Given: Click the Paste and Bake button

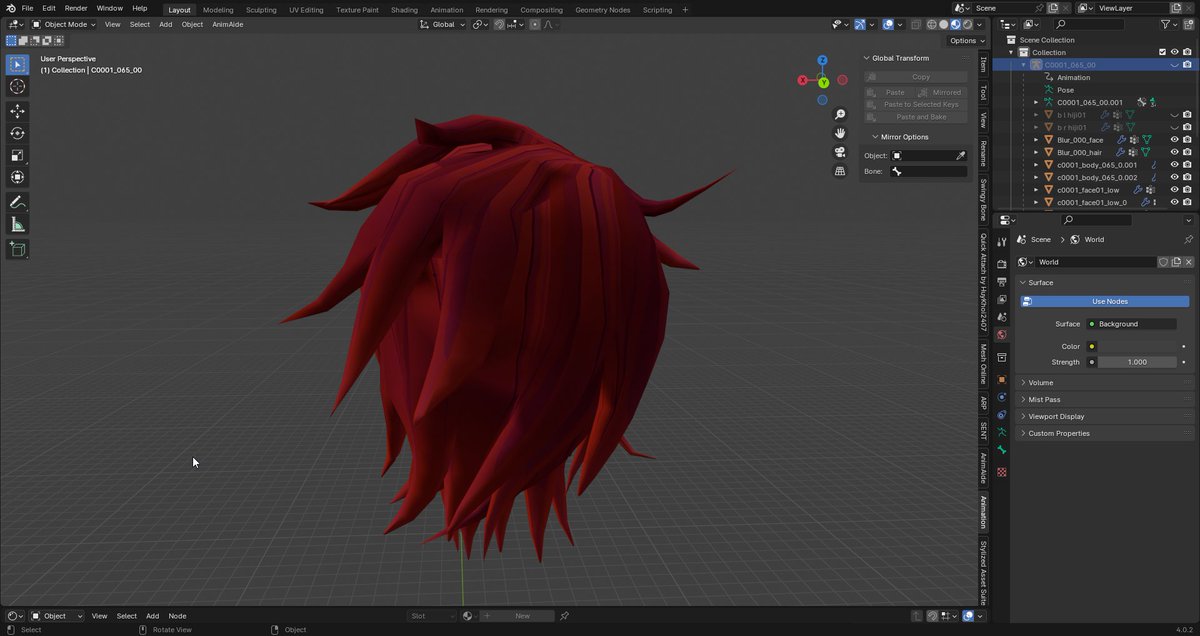Looking at the screenshot, I should [916, 117].
